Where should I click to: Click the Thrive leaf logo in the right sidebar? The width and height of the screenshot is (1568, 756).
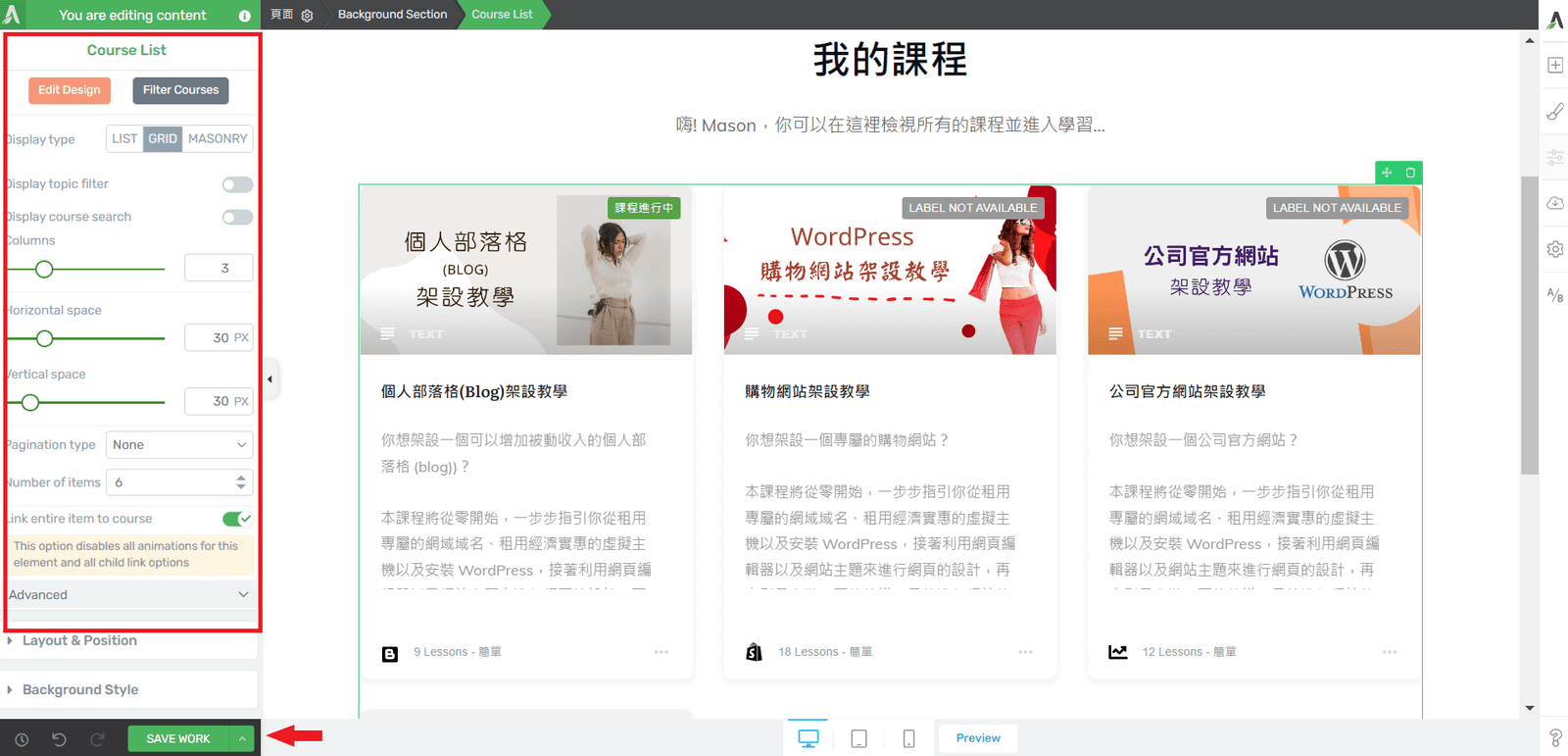[1555, 20]
